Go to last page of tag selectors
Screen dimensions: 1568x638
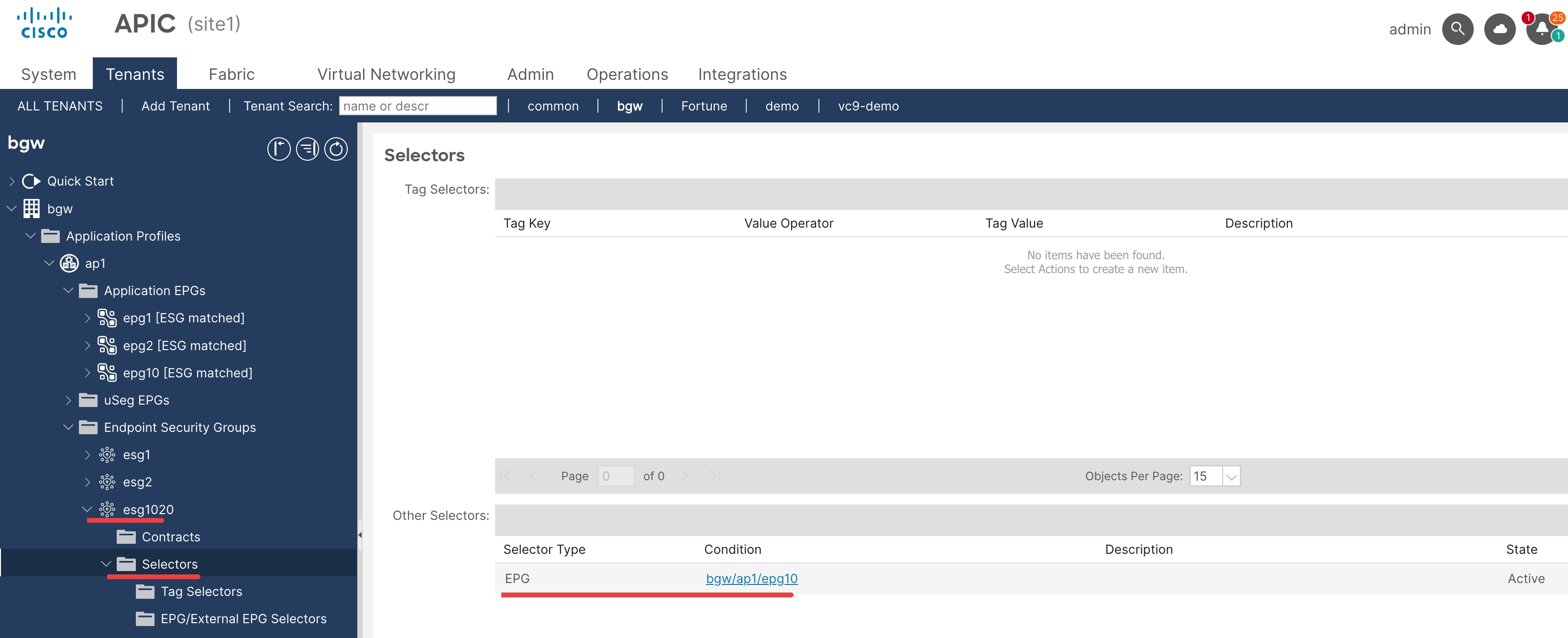point(715,476)
